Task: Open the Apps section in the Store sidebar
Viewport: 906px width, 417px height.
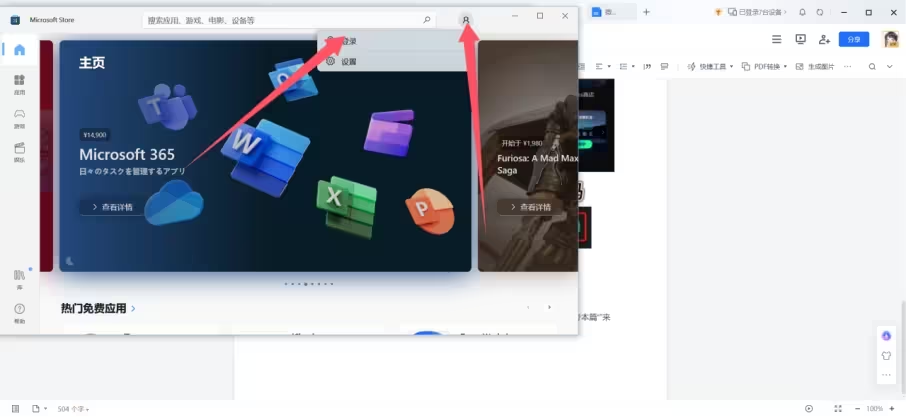Action: coord(20,84)
